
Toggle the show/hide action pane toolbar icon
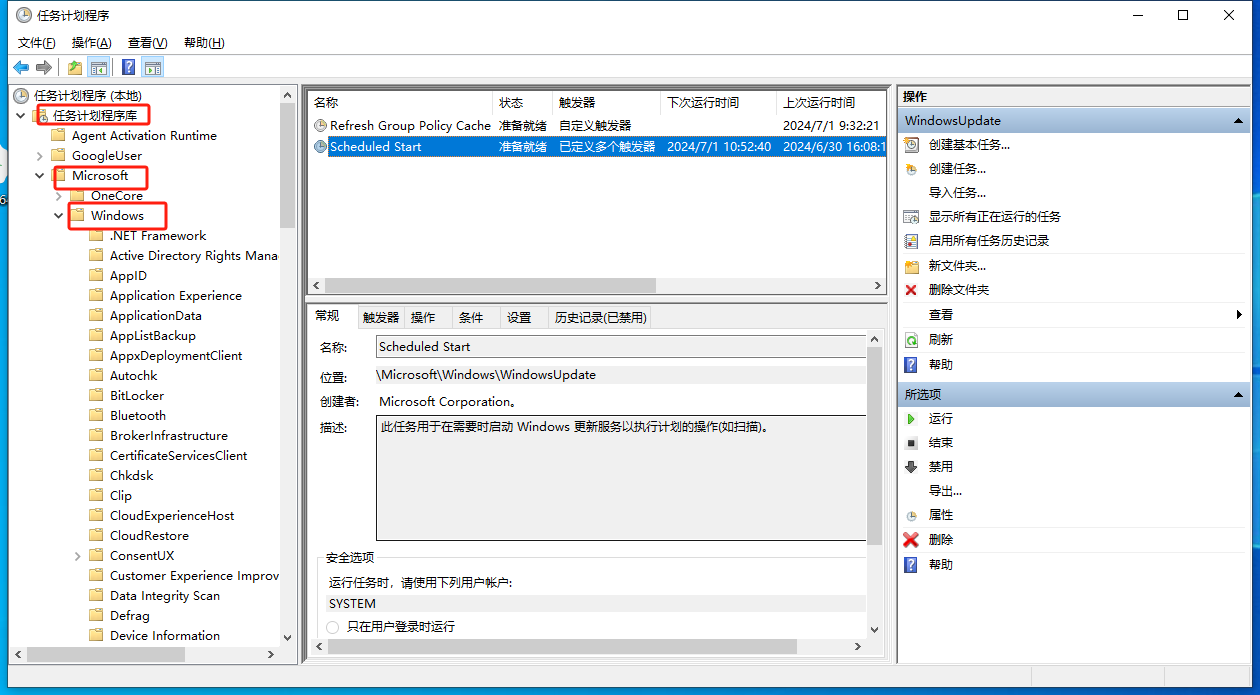pyautogui.click(x=152, y=68)
